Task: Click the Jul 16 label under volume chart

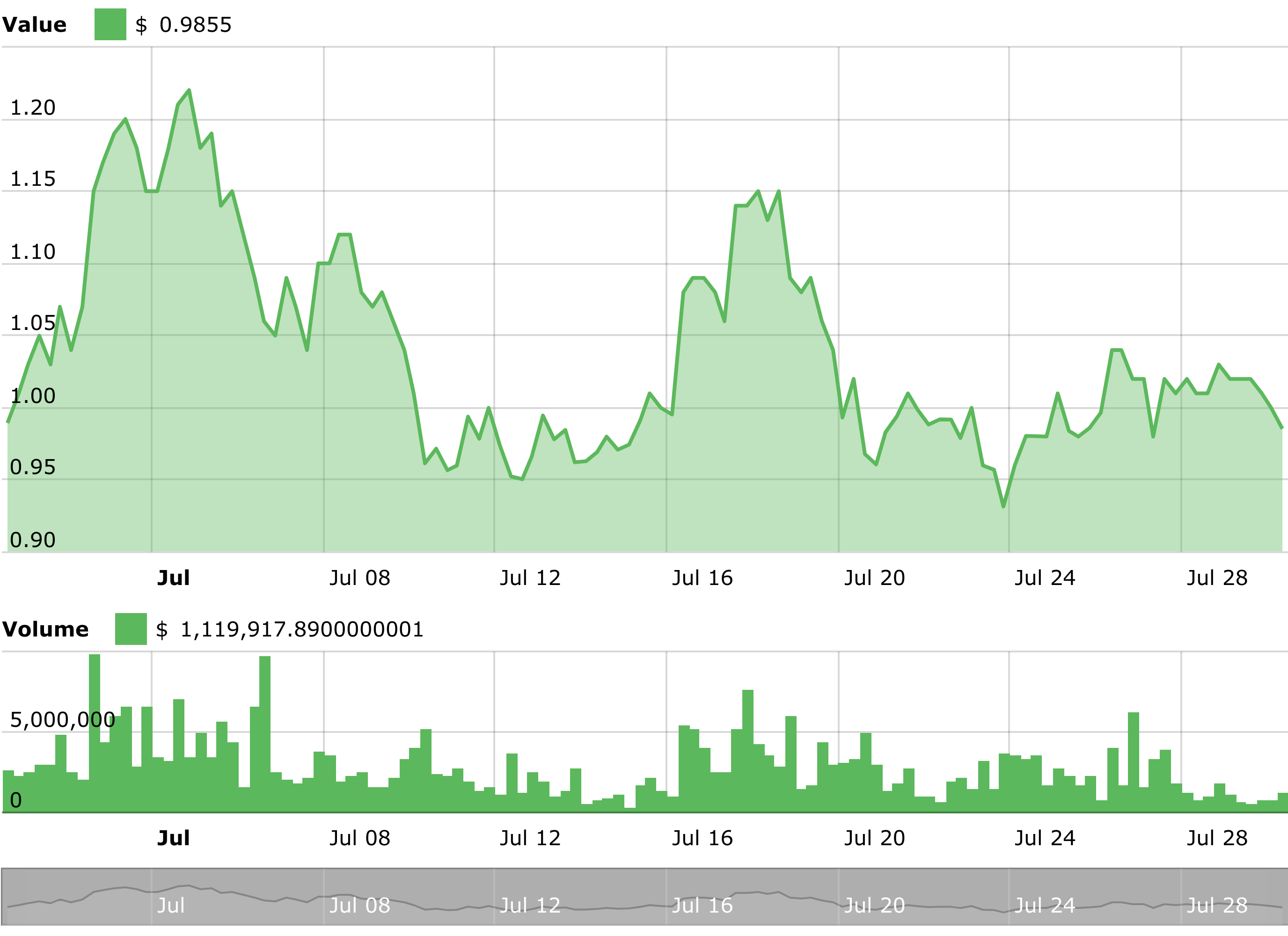Action: pos(703,838)
